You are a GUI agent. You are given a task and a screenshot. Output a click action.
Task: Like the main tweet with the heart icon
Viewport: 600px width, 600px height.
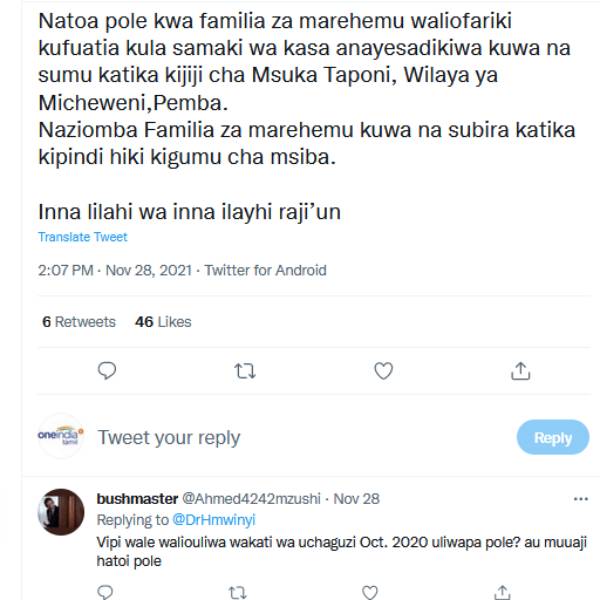click(383, 371)
